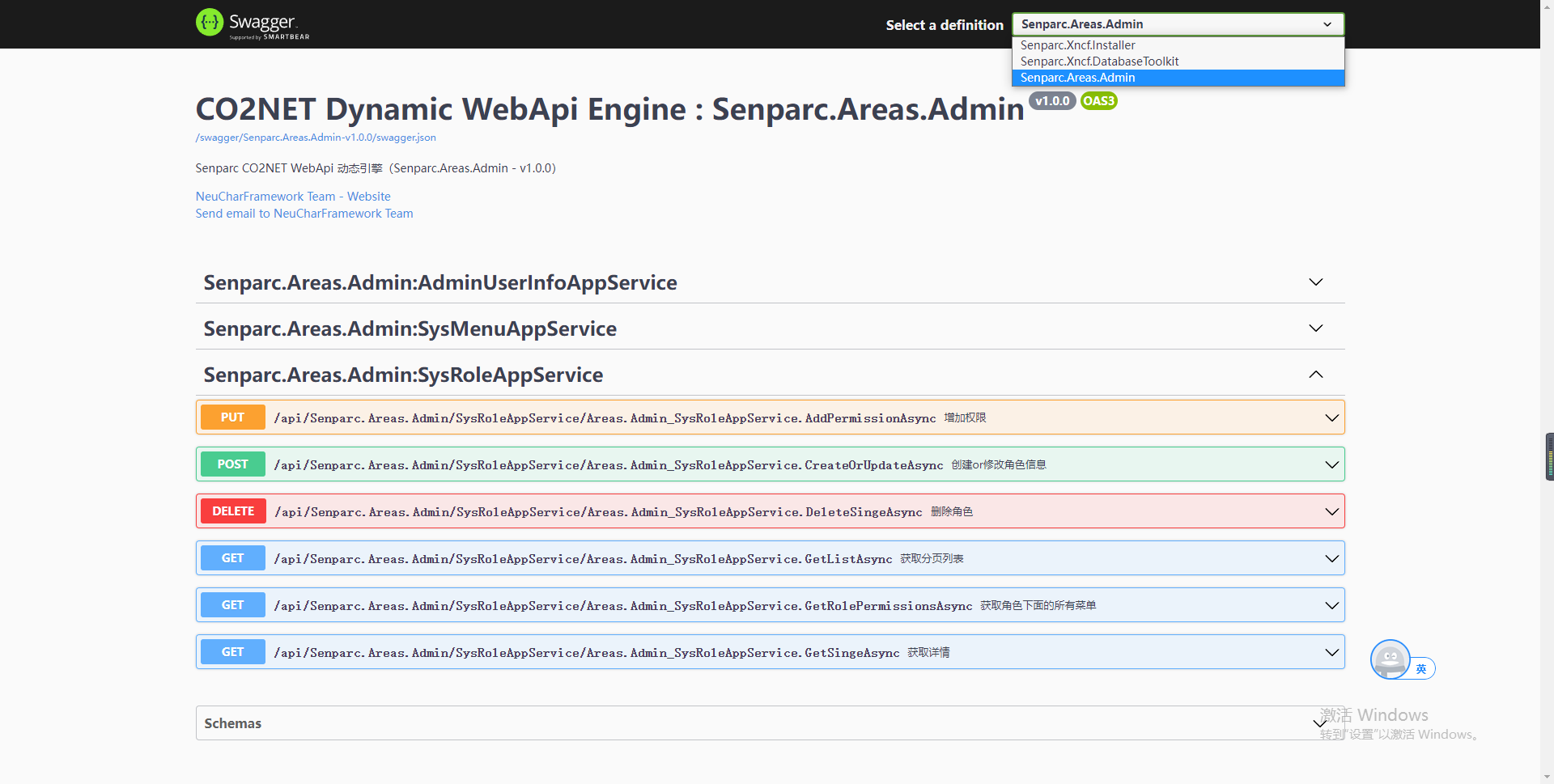The height and width of the screenshot is (784, 1554).
Task: Click the GET badge for GetRolePermissionsAsync
Action: (232, 605)
